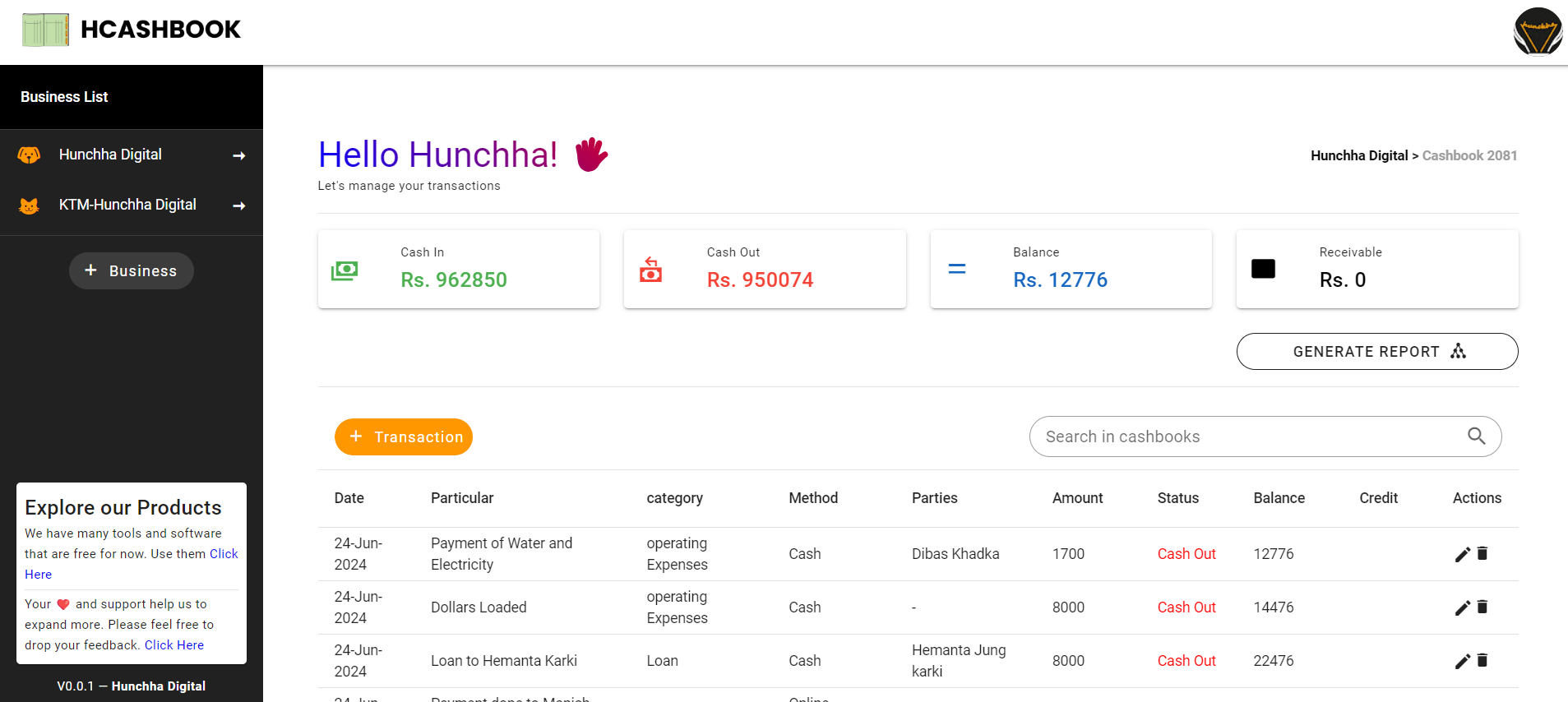Edit the Dollars Loaded transaction
Viewport: 1568px width, 702px height.
[1462, 608]
